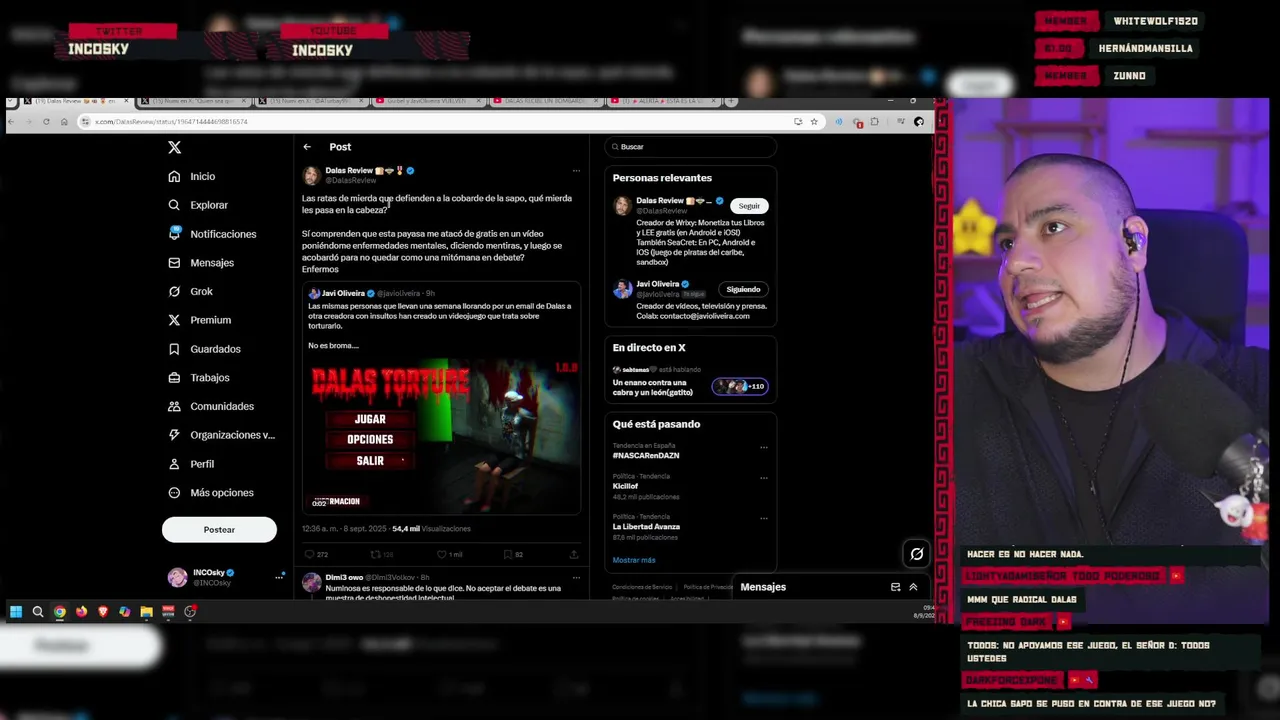Open Chrome from the taskbar
Screen dimensions: 1280x720
60,612
